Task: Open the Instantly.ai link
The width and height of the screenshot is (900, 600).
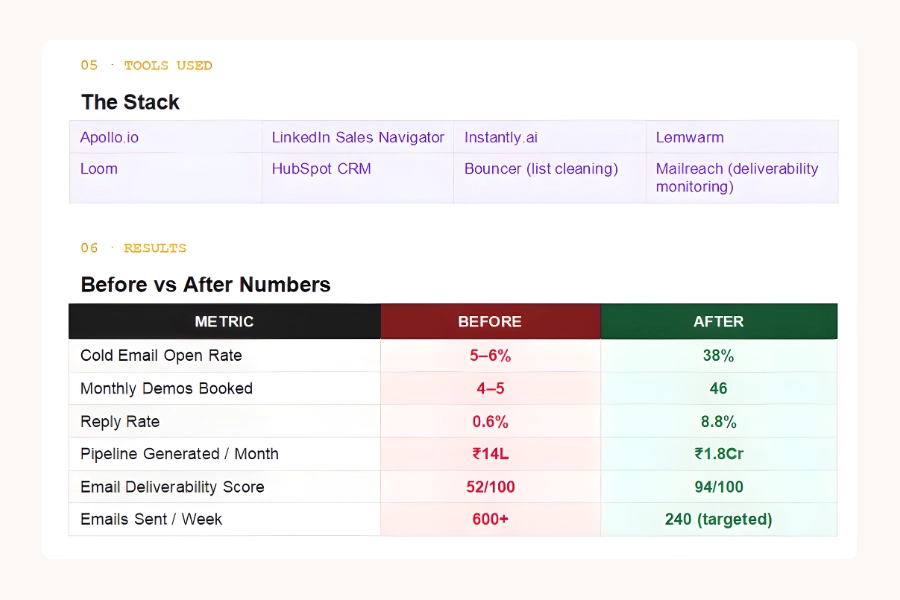Action: [x=501, y=138]
